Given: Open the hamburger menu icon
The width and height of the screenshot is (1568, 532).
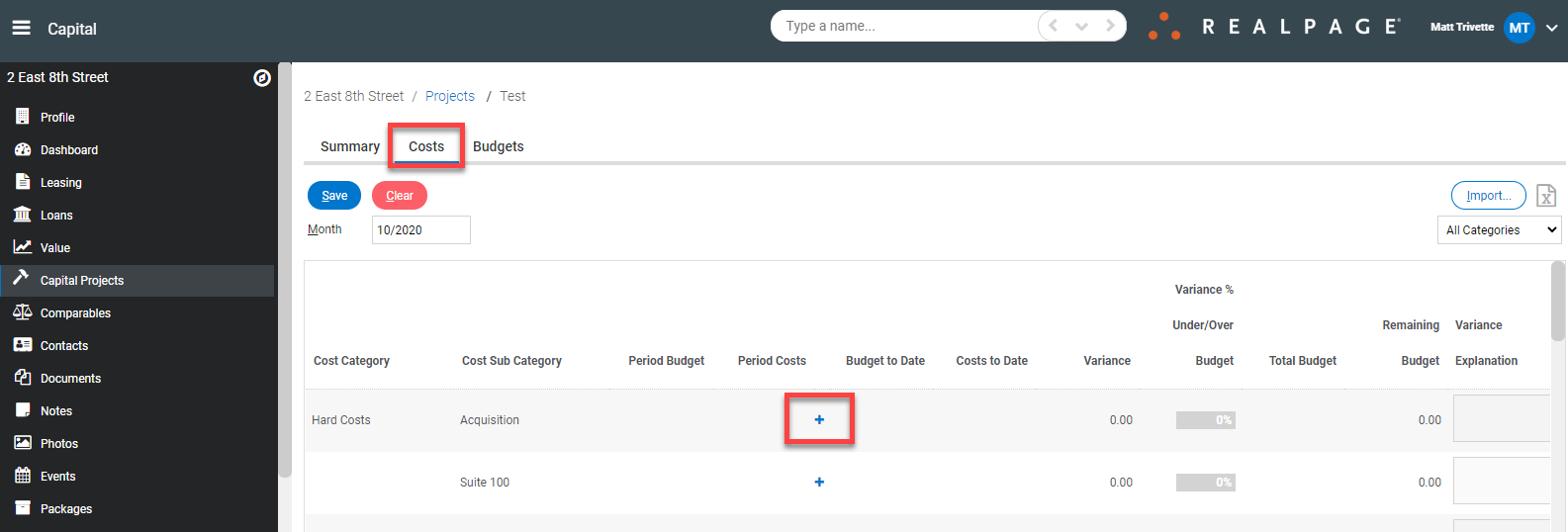Looking at the screenshot, I should coord(21,28).
